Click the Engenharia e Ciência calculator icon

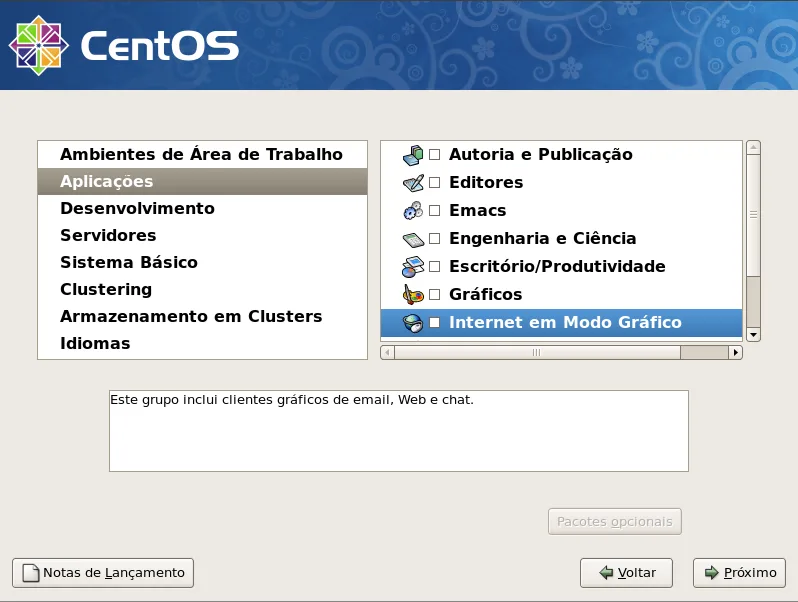point(413,239)
